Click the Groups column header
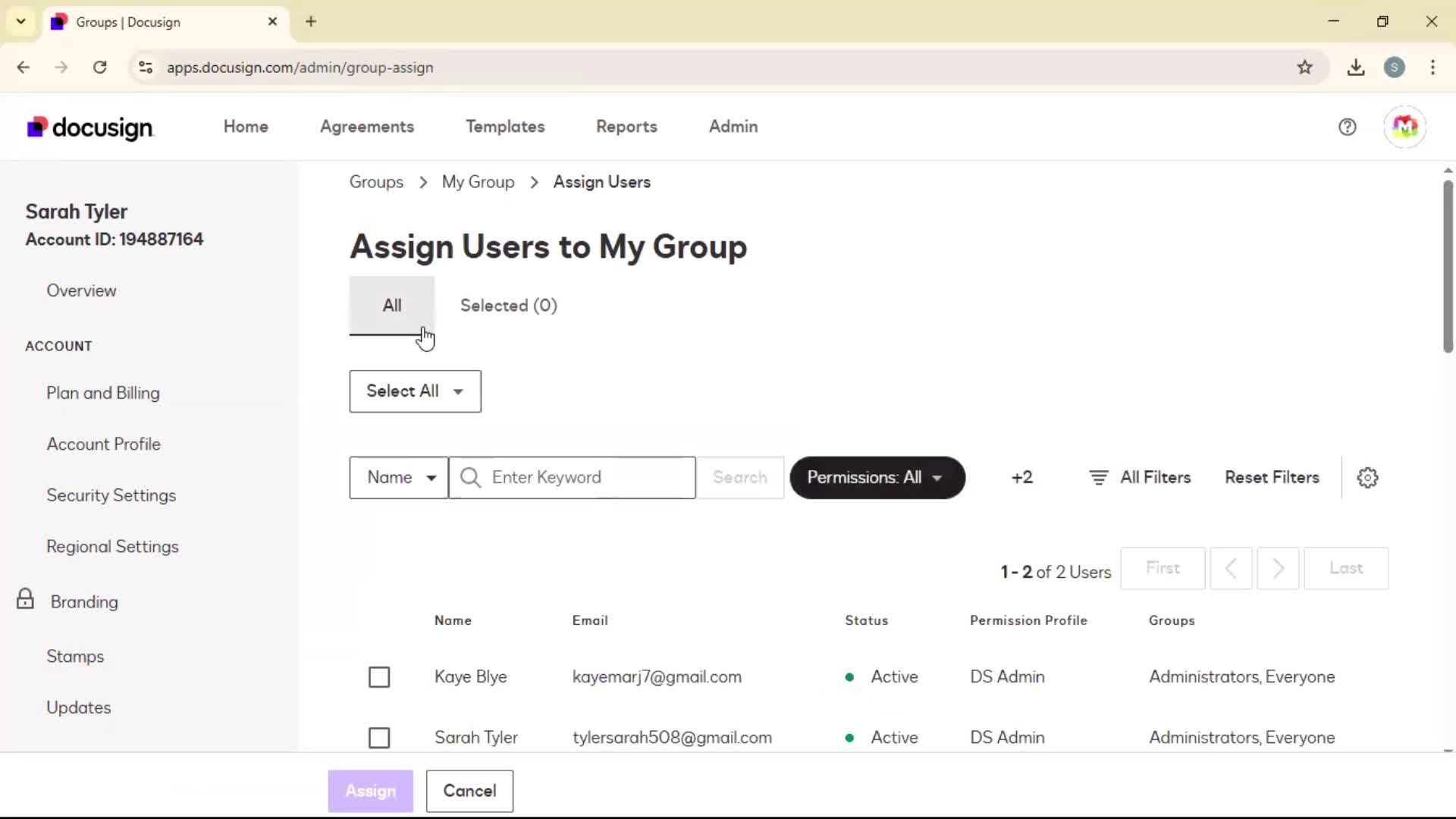 1172,620
